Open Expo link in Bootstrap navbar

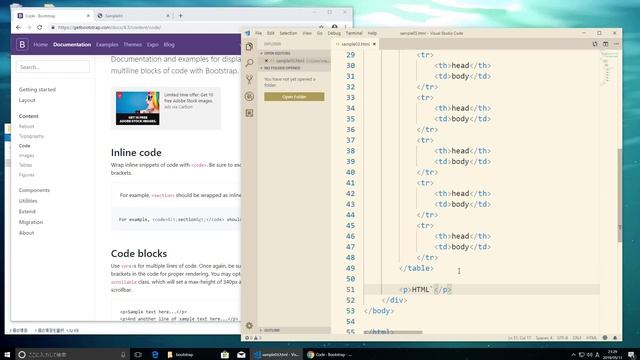(x=153, y=44)
